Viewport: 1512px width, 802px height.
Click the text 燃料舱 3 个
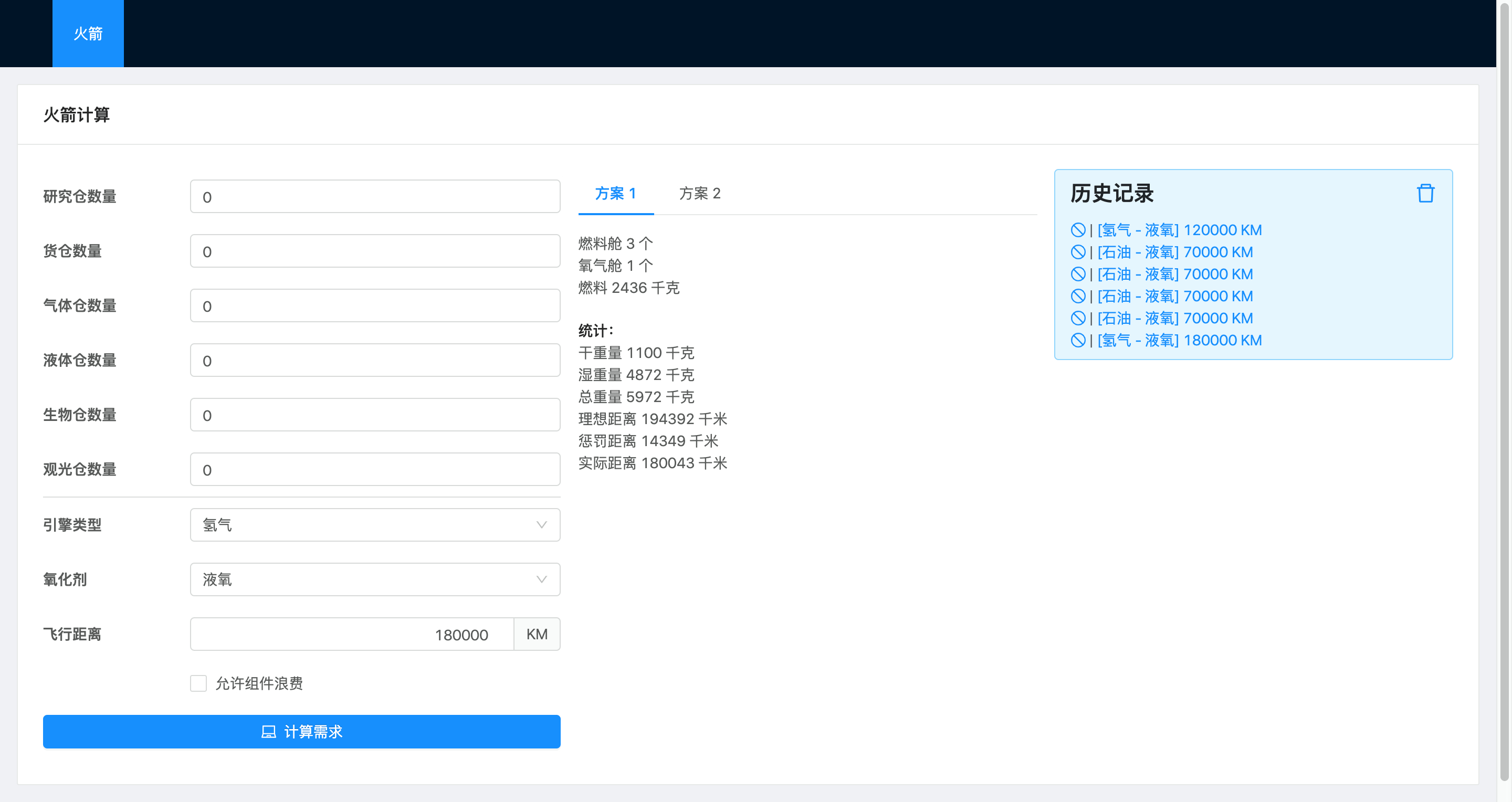615,243
